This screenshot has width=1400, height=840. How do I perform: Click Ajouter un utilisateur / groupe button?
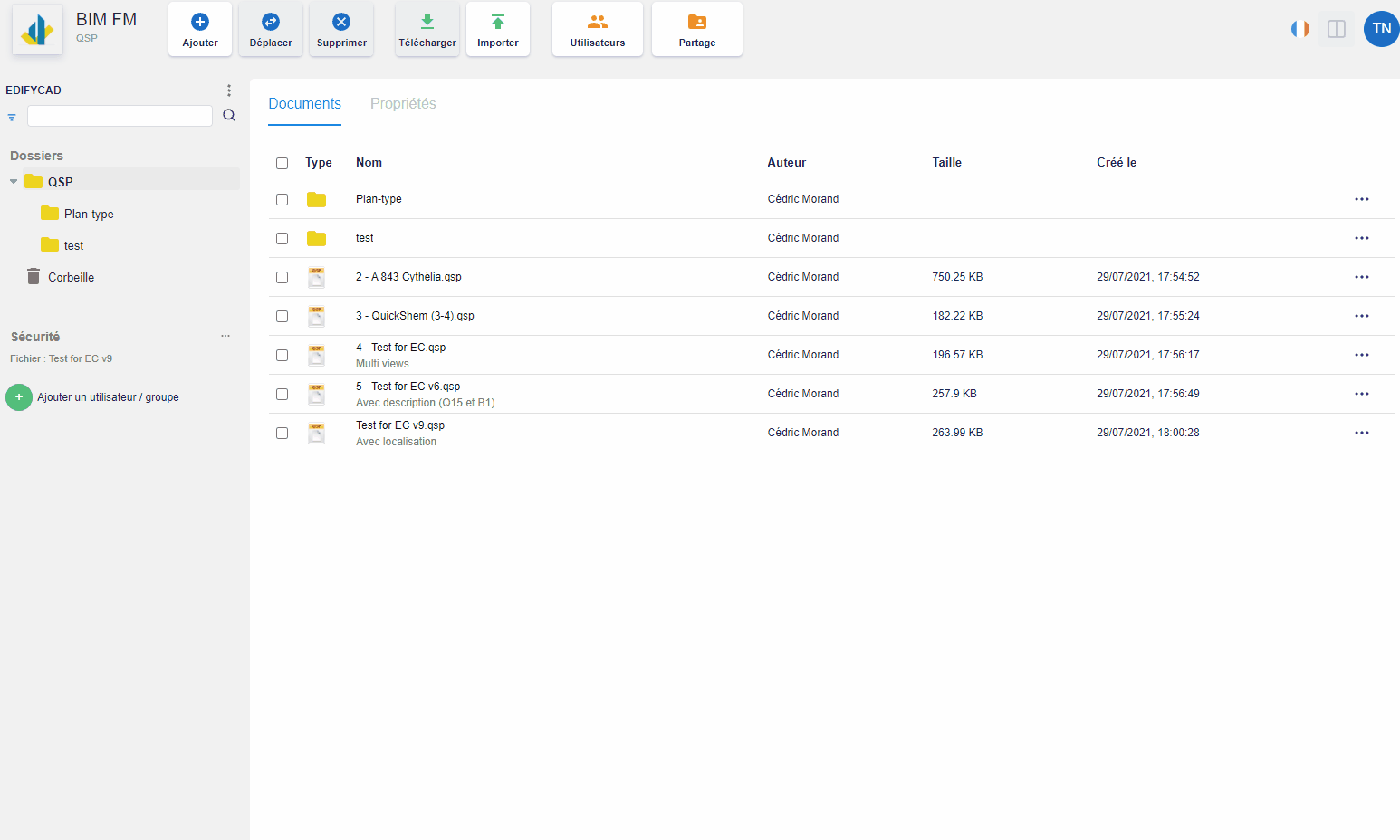coord(19,397)
